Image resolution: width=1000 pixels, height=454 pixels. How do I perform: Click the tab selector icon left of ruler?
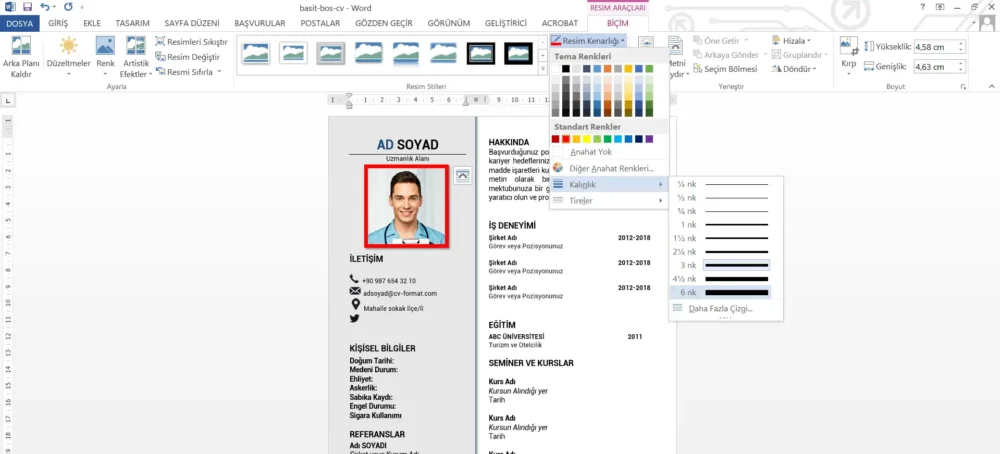pyautogui.click(x=8, y=100)
